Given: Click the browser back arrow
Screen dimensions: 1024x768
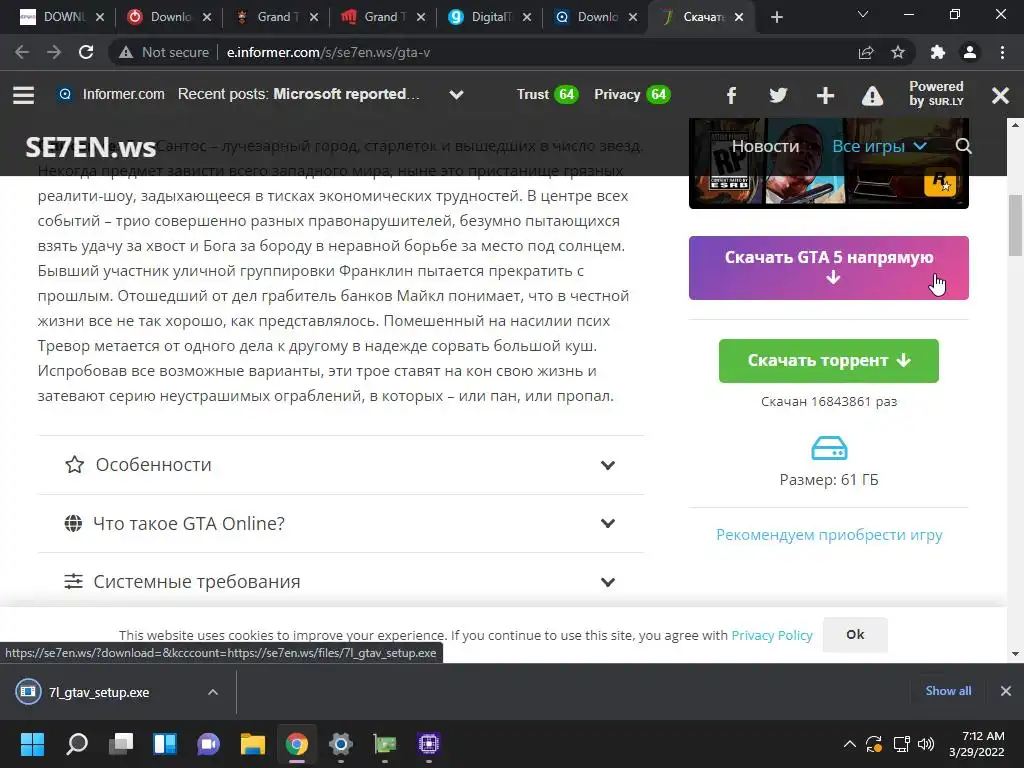Looking at the screenshot, I should 22,52.
